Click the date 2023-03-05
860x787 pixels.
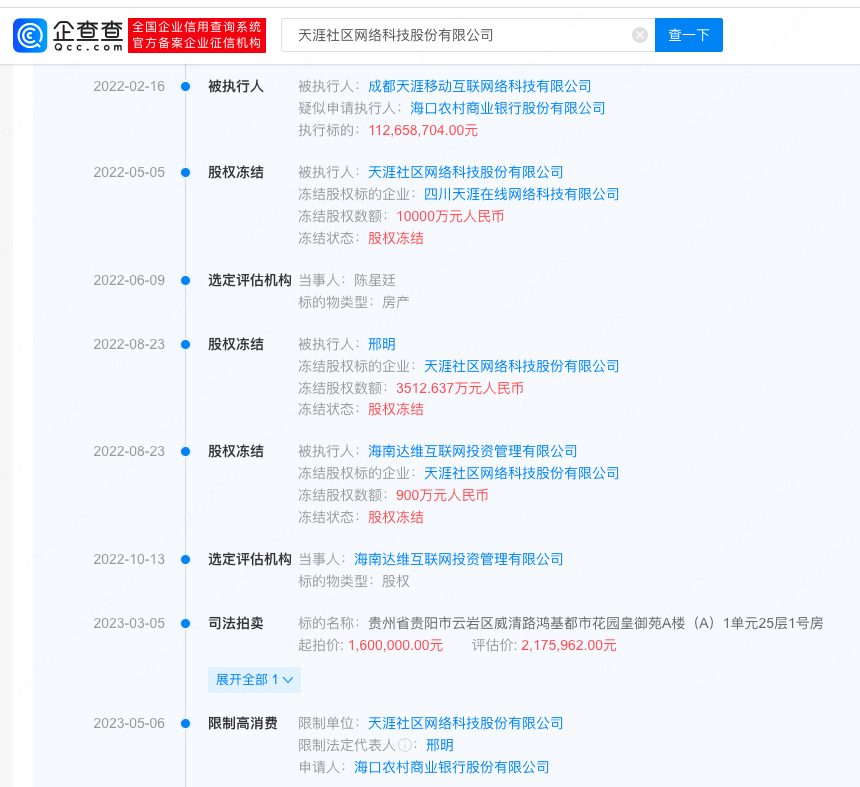coord(129,624)
